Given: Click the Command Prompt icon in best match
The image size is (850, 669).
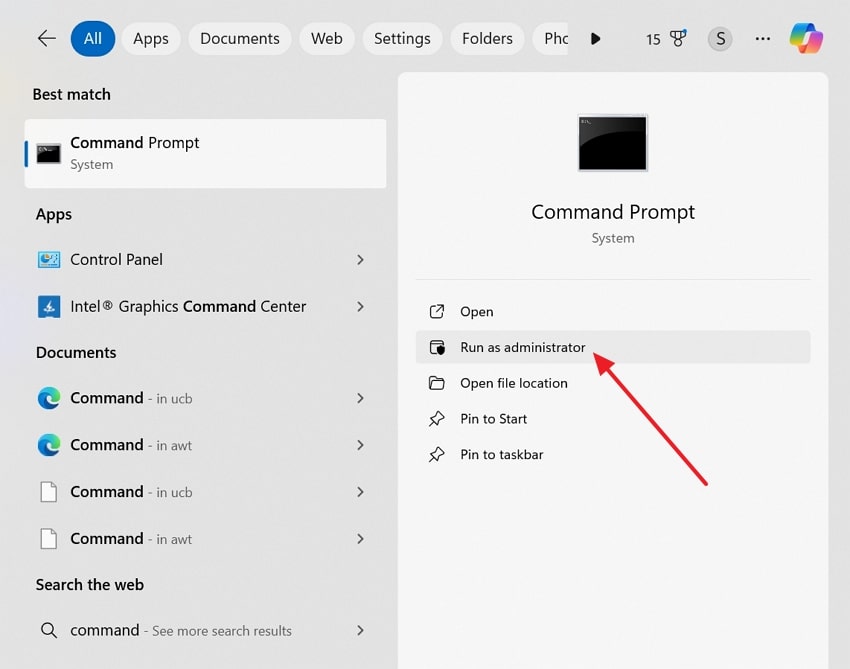Looking at the screenshot, I should point(48,153).
